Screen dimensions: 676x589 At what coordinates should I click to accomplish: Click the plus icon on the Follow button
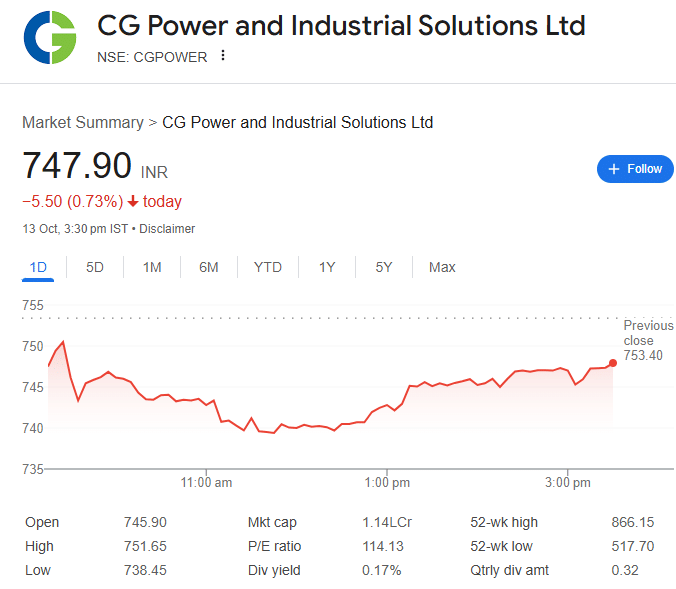[x=614, y=169]
